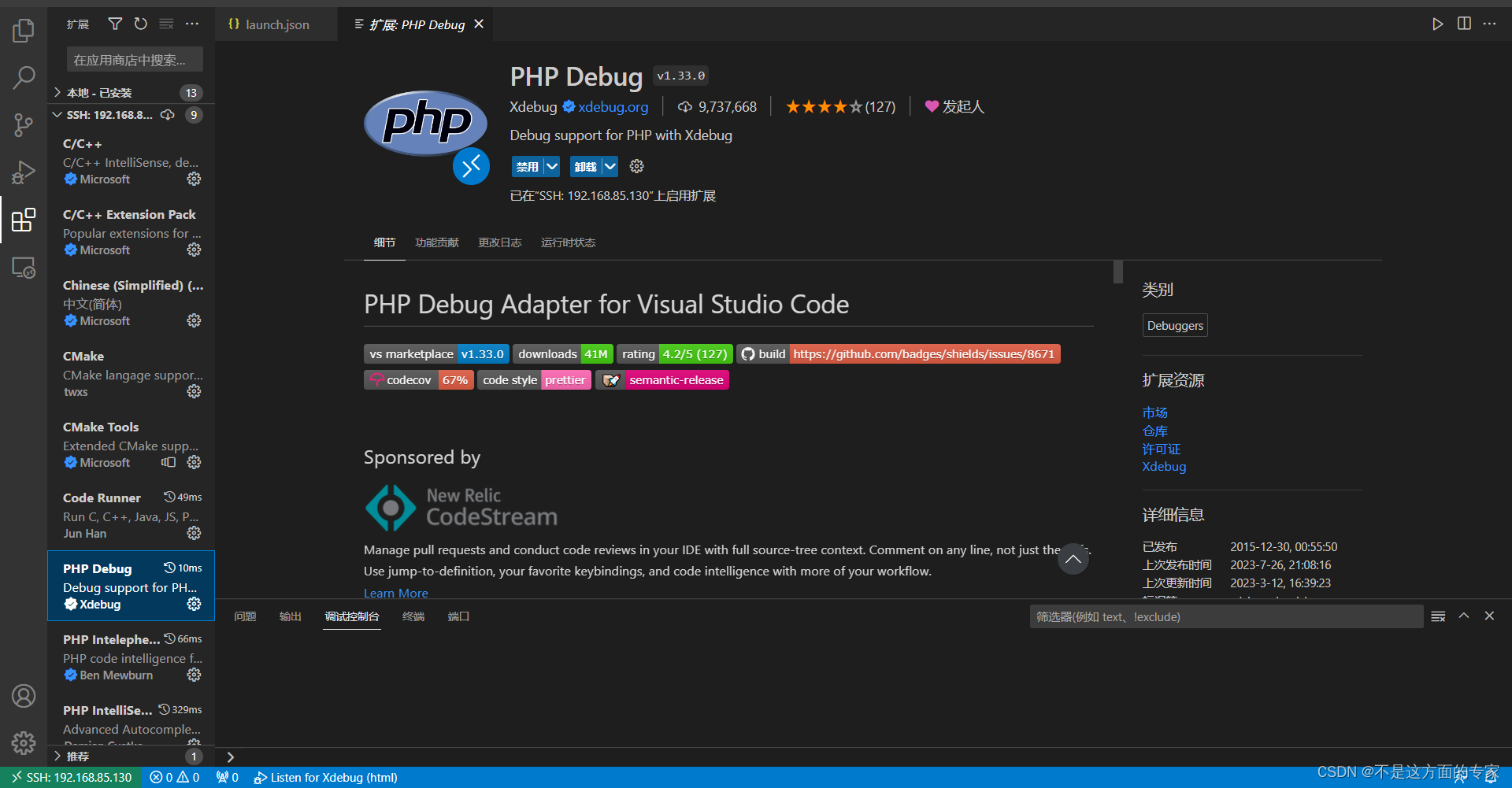Click the debug console filter input
Viewport: 1512px width, 788px height.
(1226, 616)
